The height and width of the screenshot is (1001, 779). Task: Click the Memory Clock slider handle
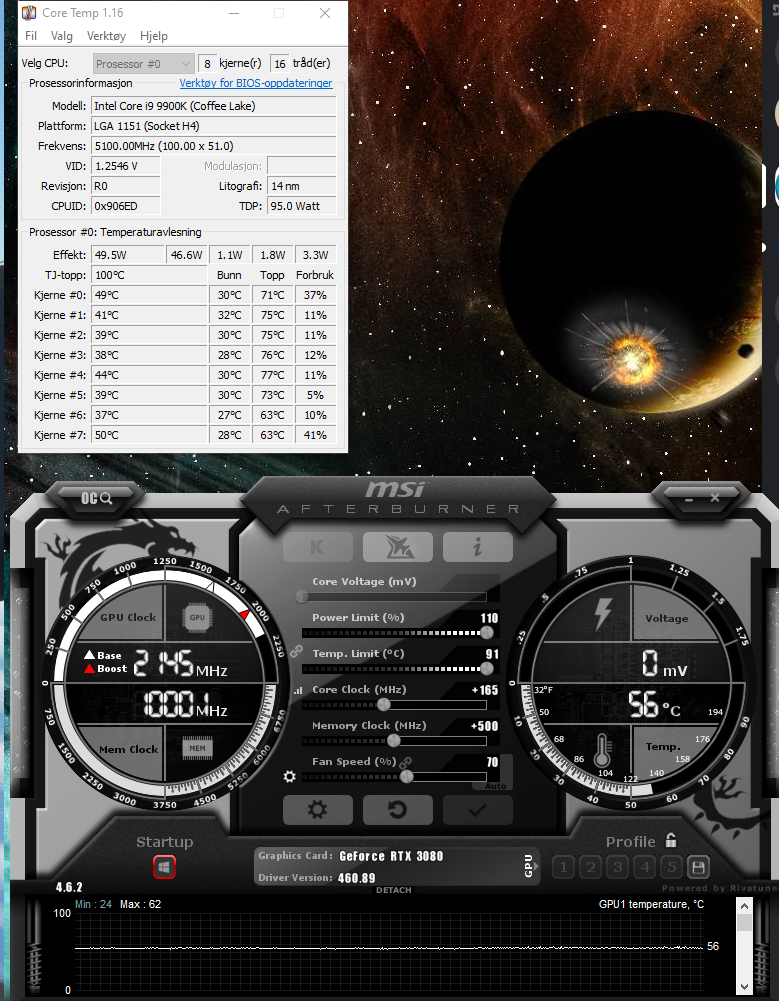(x=394, y=741)
